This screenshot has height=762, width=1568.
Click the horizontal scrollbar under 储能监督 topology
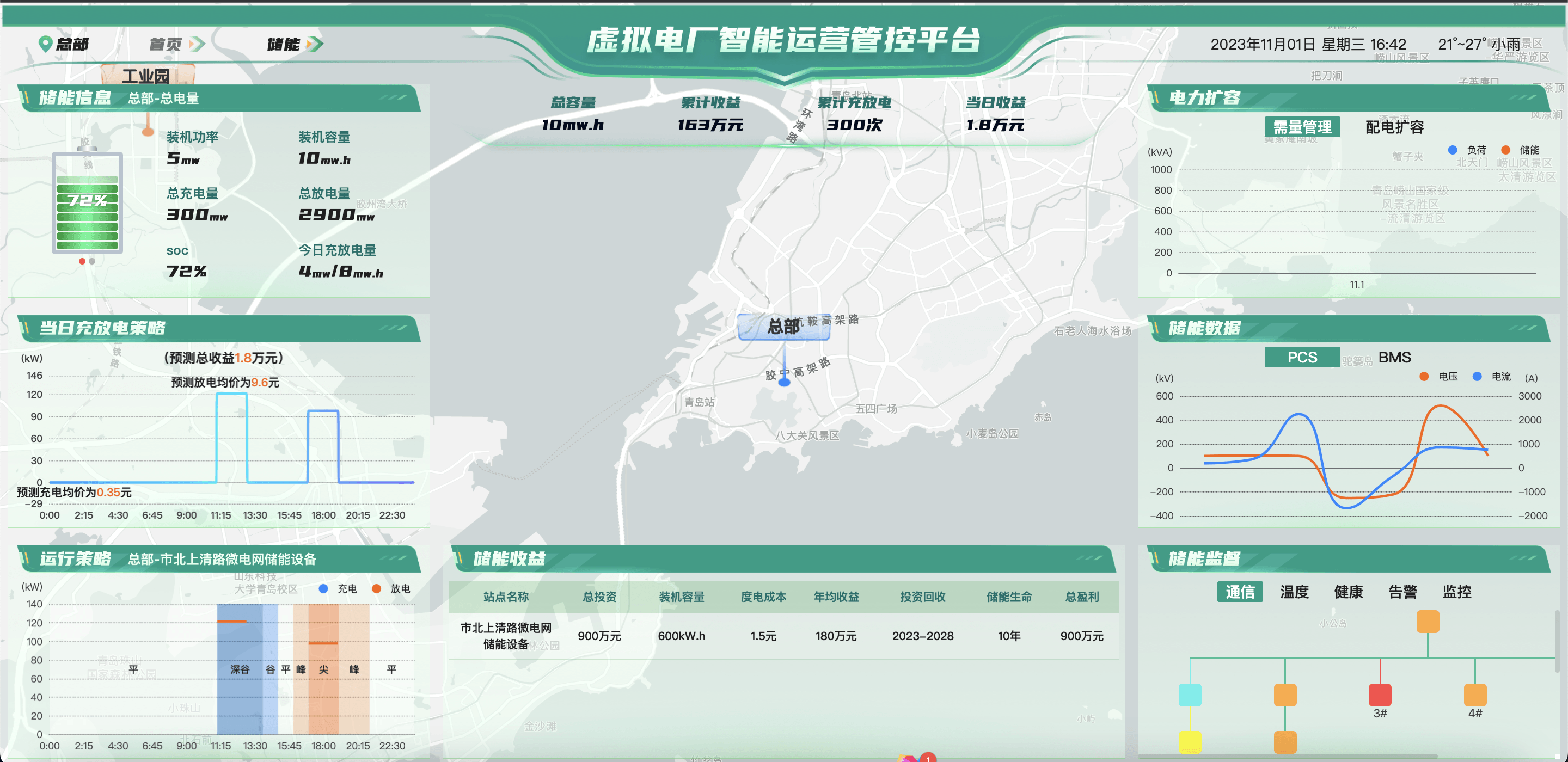1288,757
